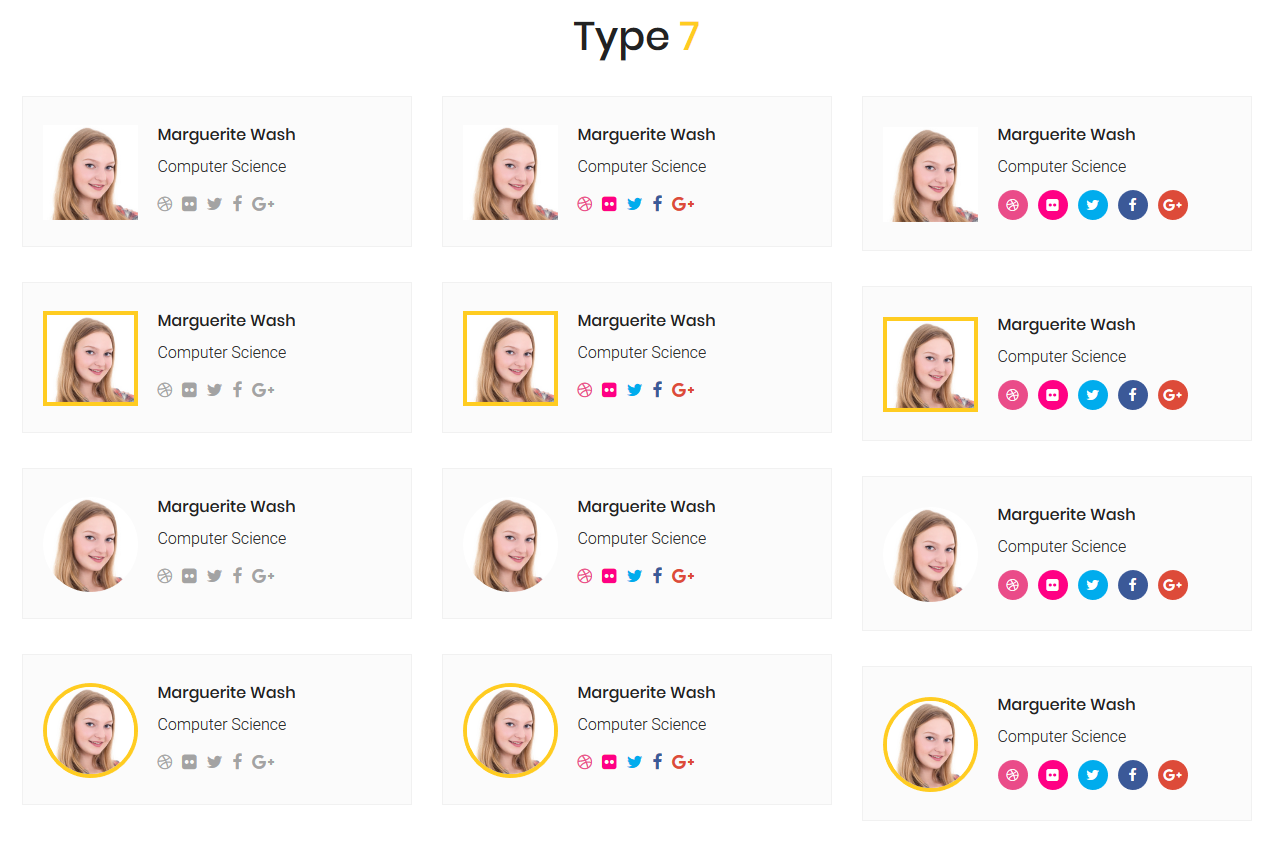Click gray Facebook icon beside yellow square-framed photo

tap(237, 390)
